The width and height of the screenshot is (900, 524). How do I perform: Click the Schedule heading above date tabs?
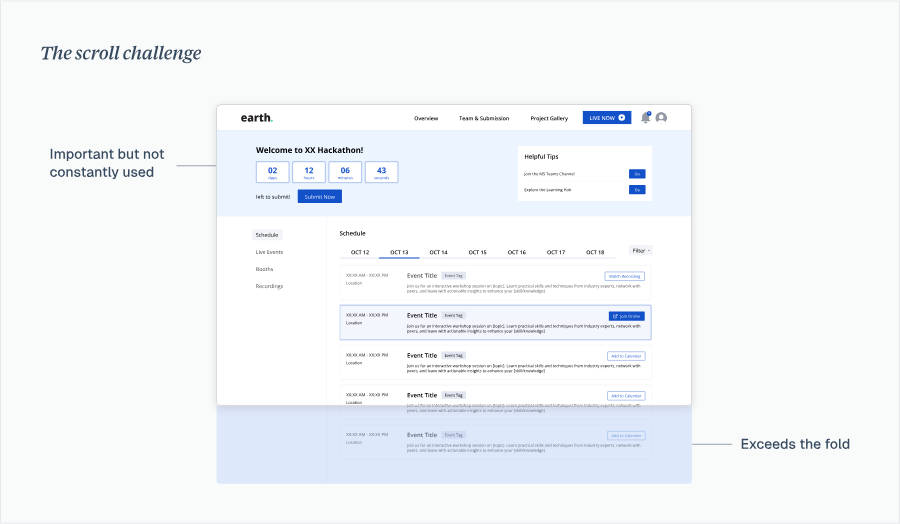coord(352,234)
